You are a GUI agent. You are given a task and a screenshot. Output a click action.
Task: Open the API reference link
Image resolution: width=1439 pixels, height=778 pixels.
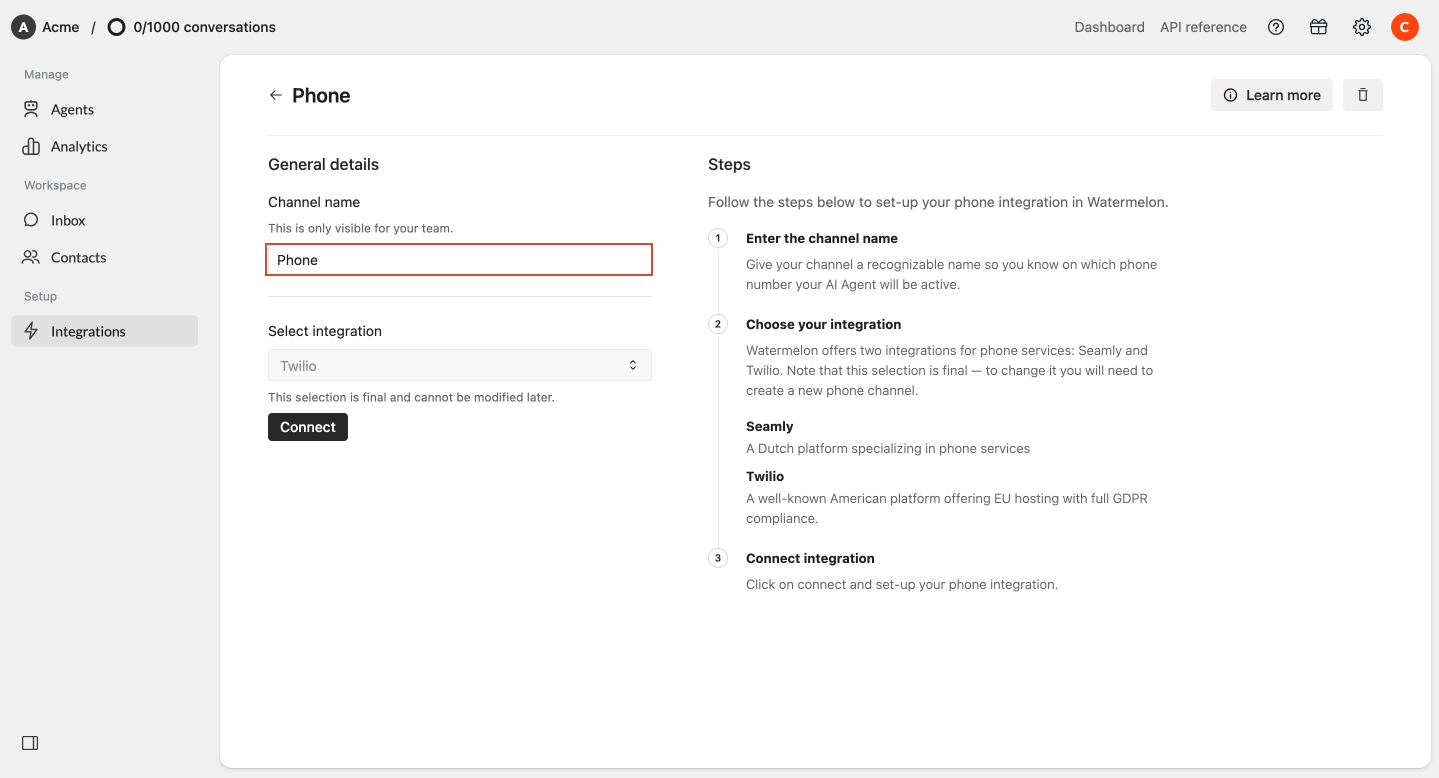click(x=1203, y=27)
